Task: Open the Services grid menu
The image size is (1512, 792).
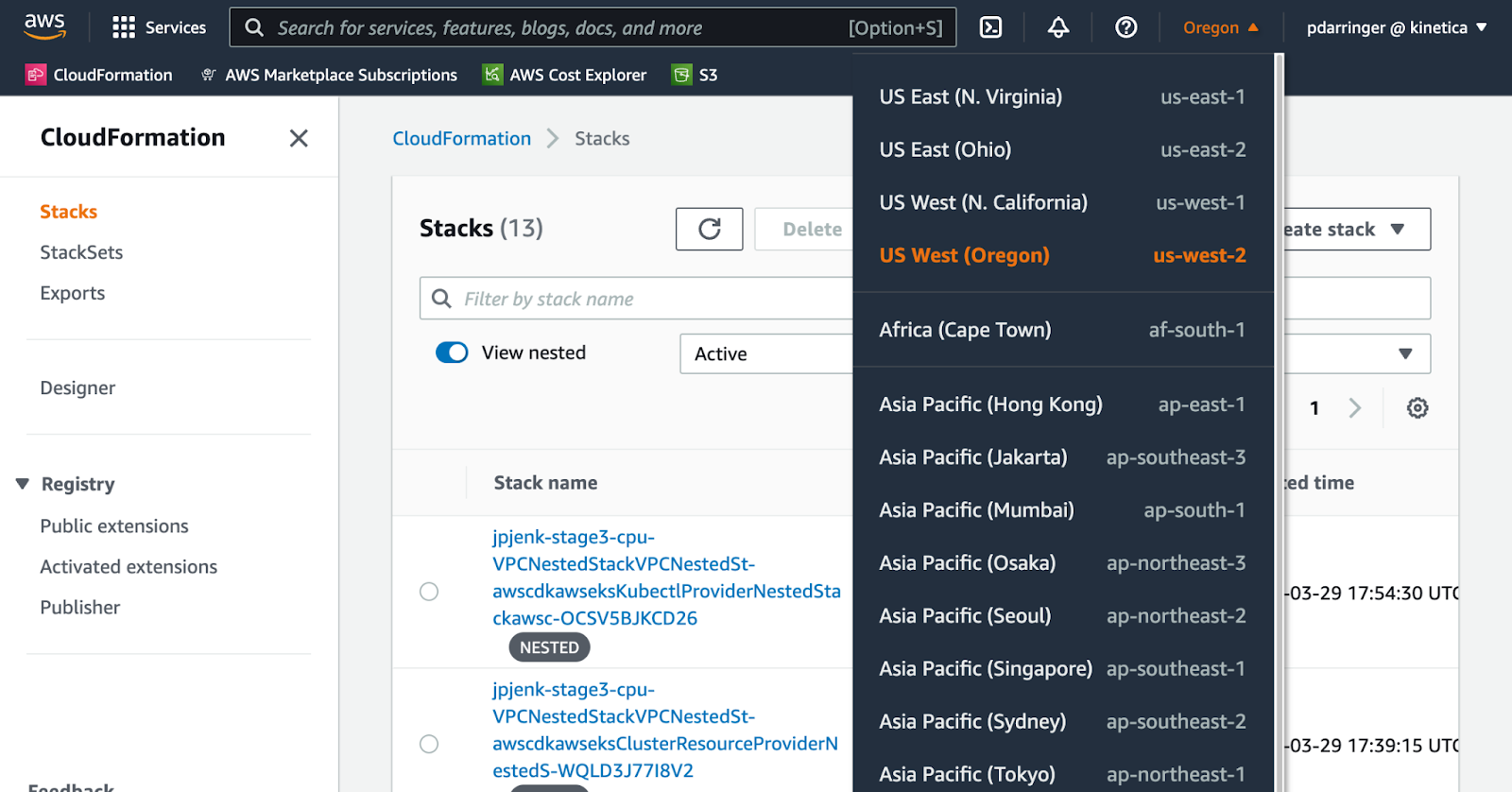Action: click(159, 27)
